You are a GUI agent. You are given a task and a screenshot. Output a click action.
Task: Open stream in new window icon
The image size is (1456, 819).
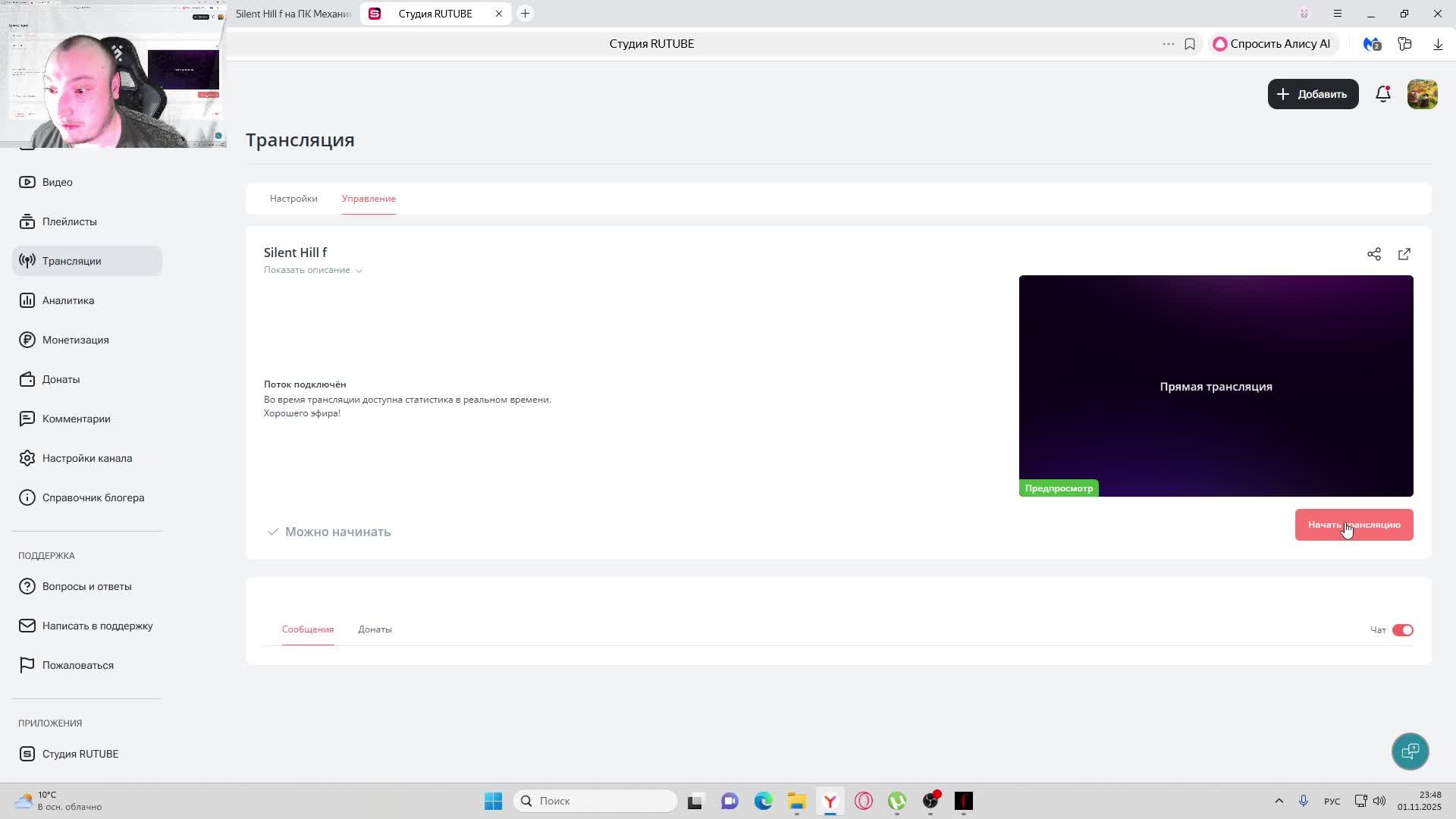click(1404, 254)
